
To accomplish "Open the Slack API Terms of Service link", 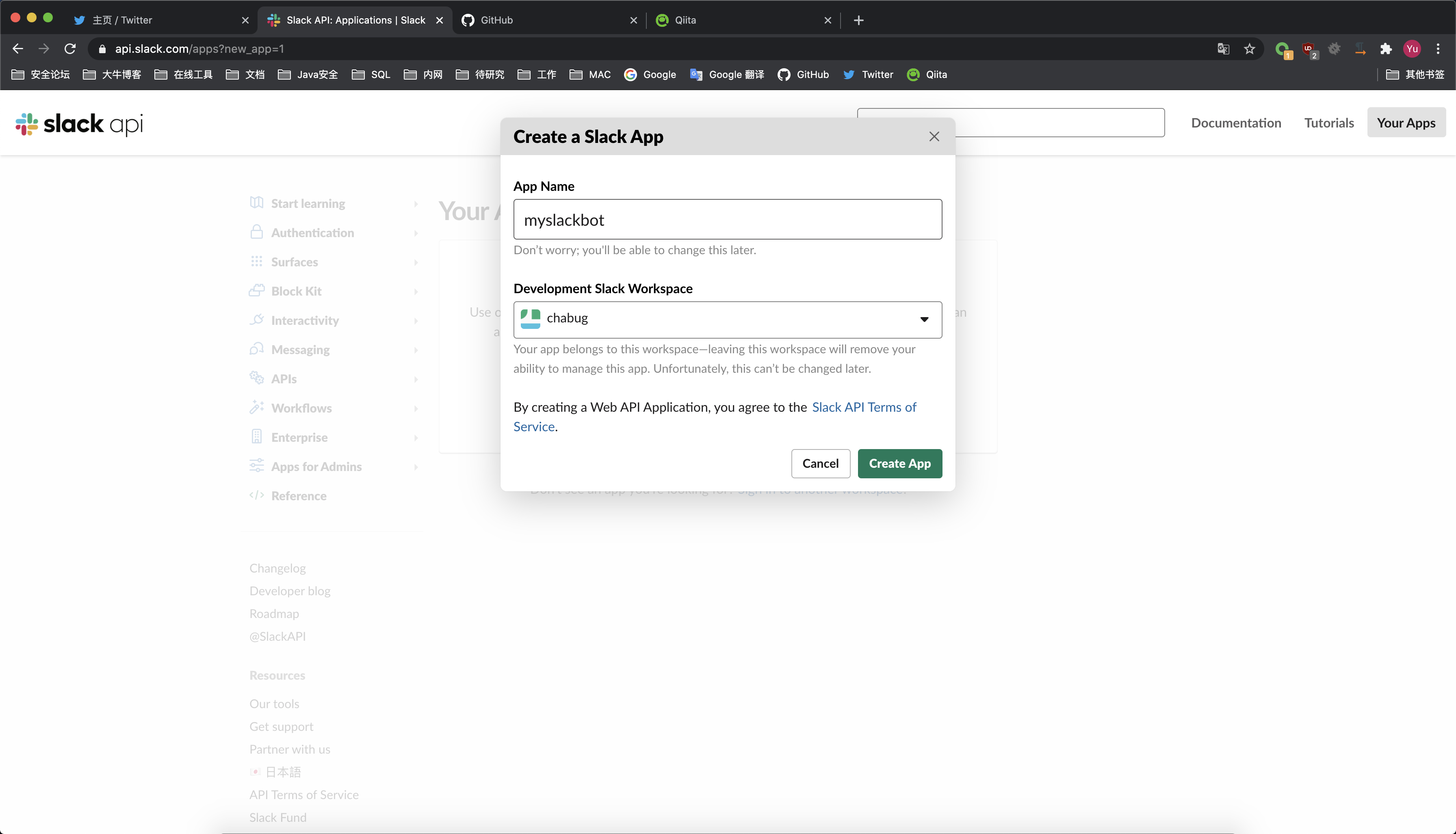I will [864, 407].
